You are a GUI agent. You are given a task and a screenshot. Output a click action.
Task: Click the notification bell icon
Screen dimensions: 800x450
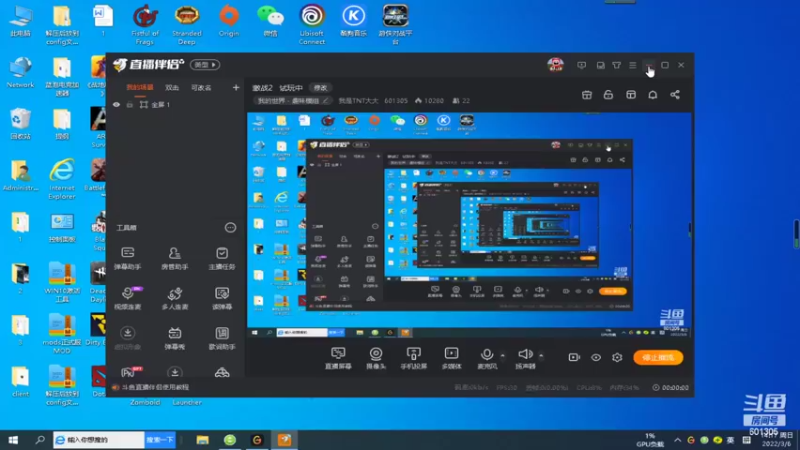click(653, 95)
